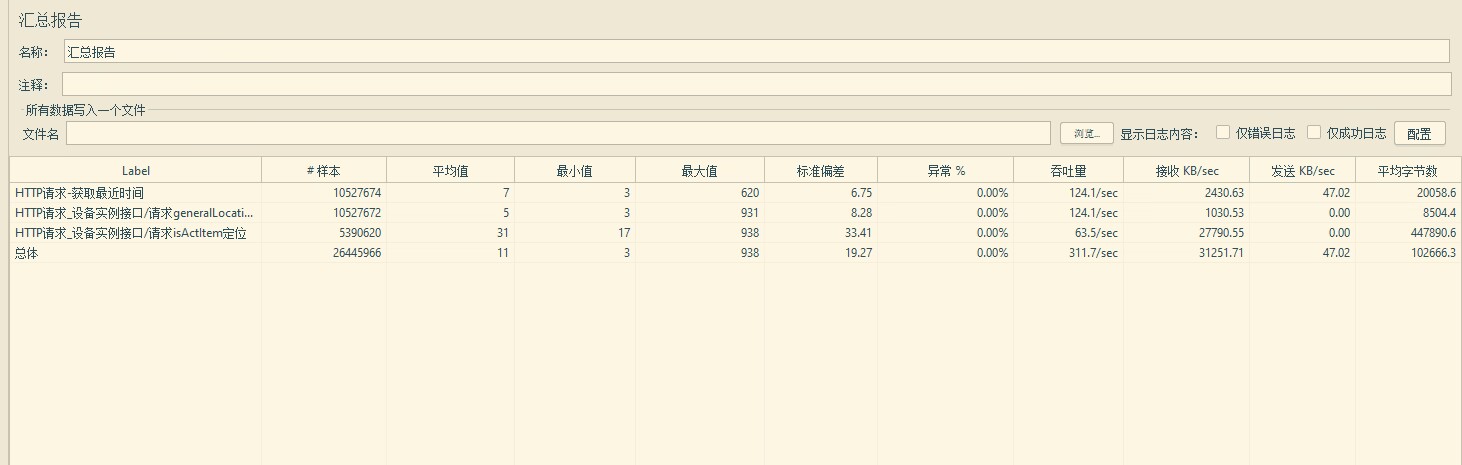Click maximum value 938 in 总体 row

750,253
